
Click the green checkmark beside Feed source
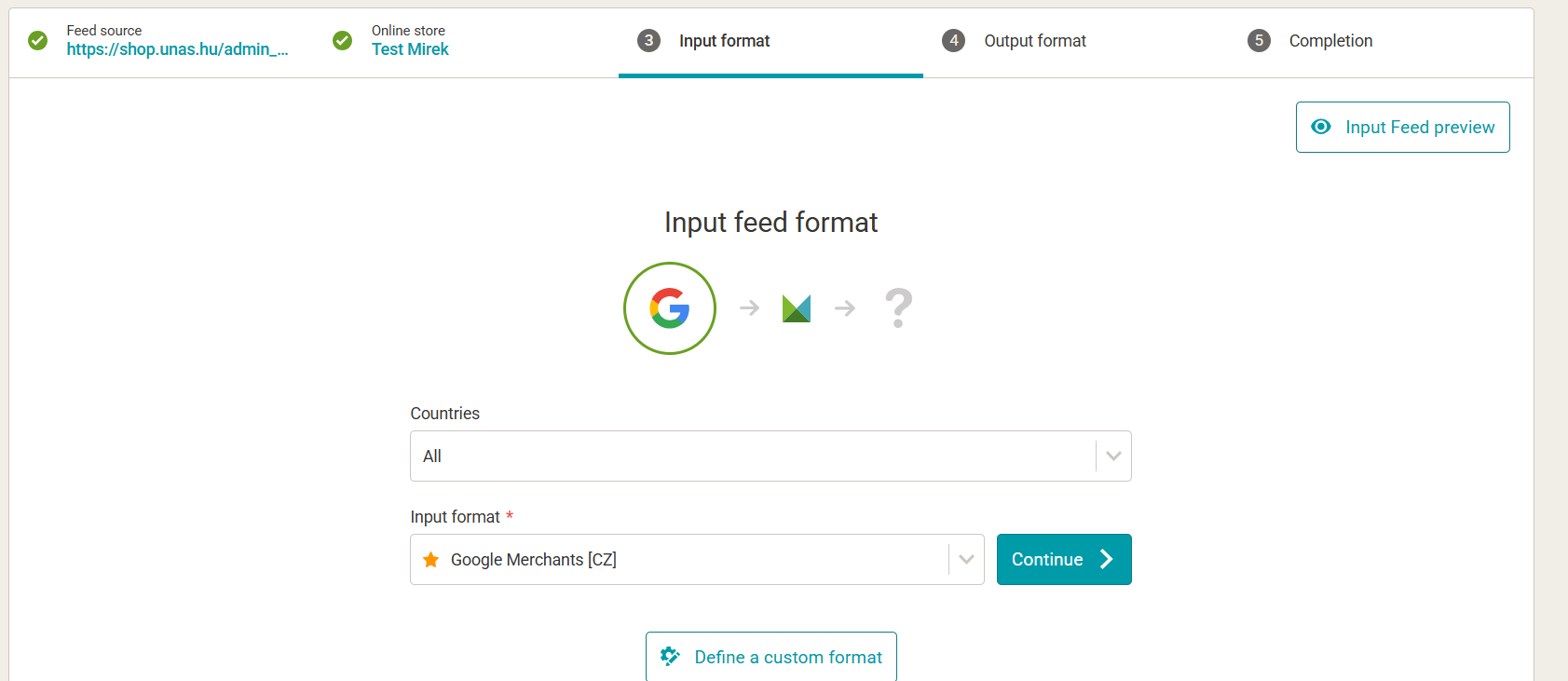point(38,40)
